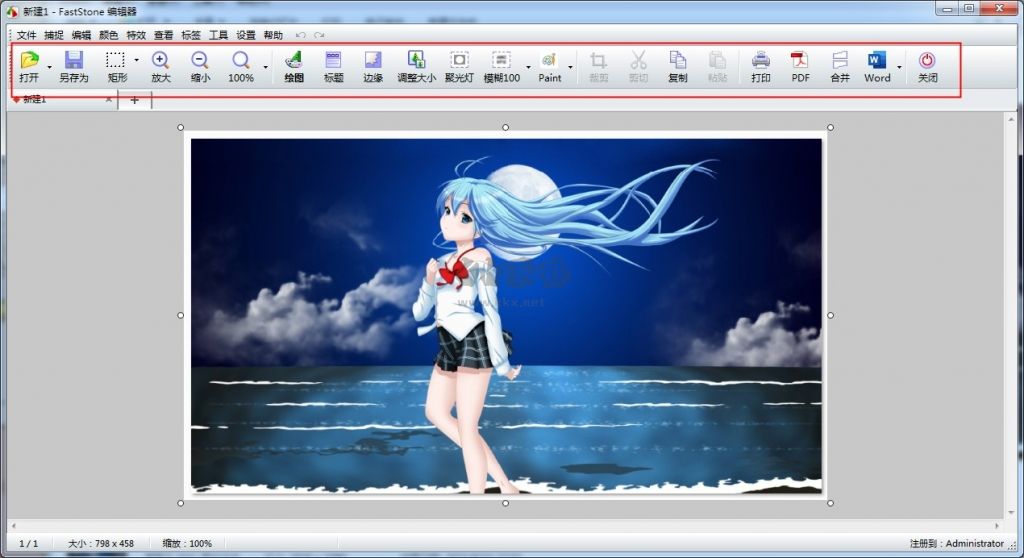This screenshot has height=558, width=1024.
Task: Open the 特效 (Effects) menu
Action: pos(136,35)
